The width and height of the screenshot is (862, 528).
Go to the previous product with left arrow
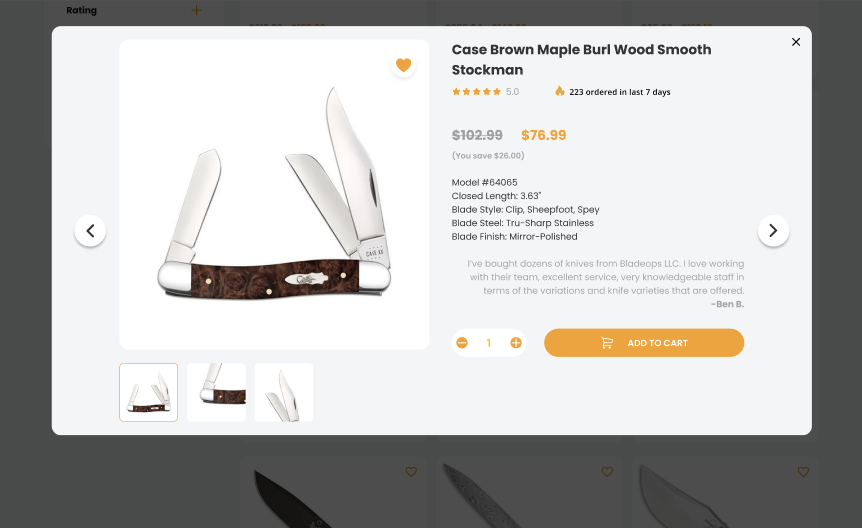90,231
